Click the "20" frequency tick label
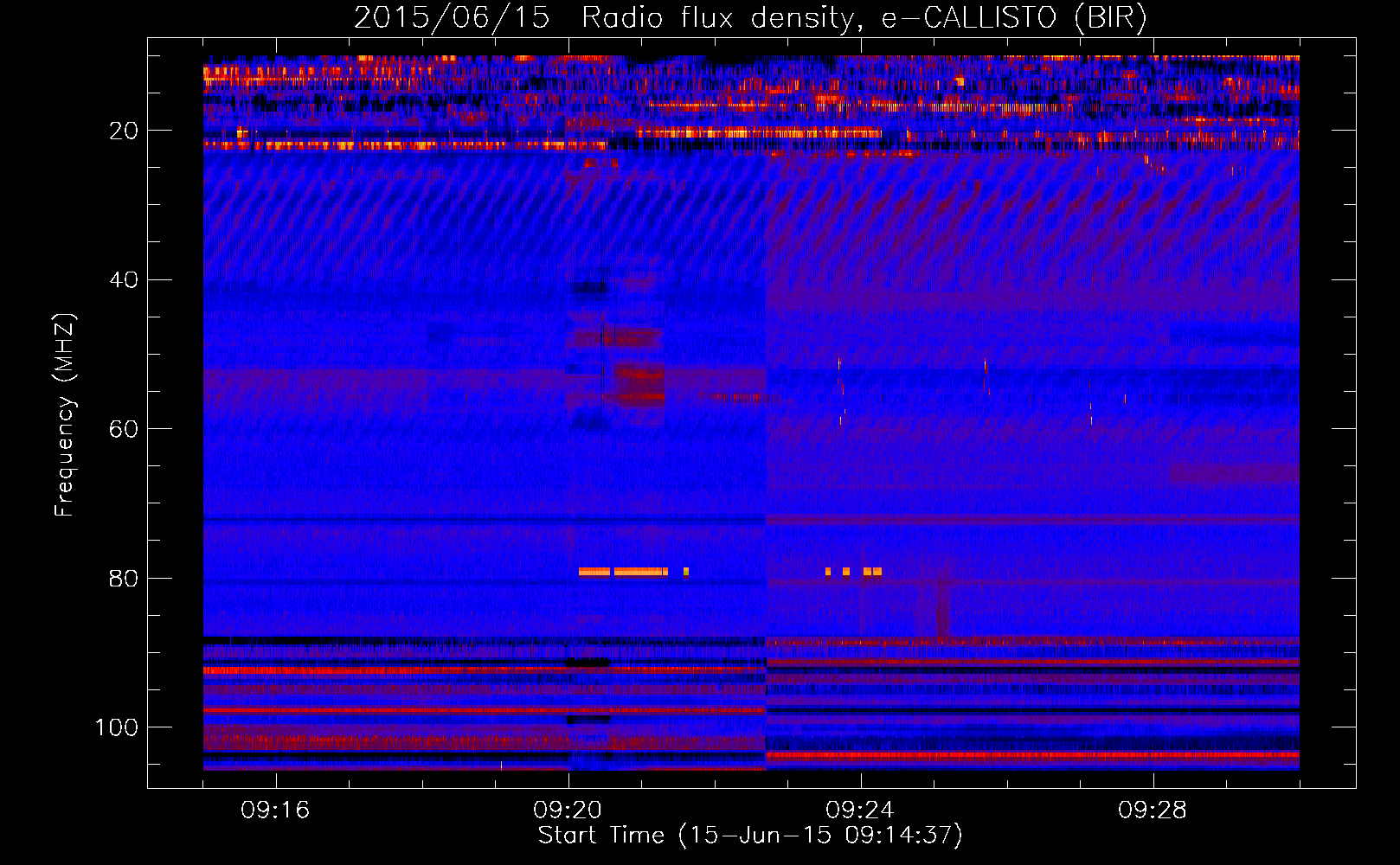This screenshot has width=1400, height=865. 124,131
